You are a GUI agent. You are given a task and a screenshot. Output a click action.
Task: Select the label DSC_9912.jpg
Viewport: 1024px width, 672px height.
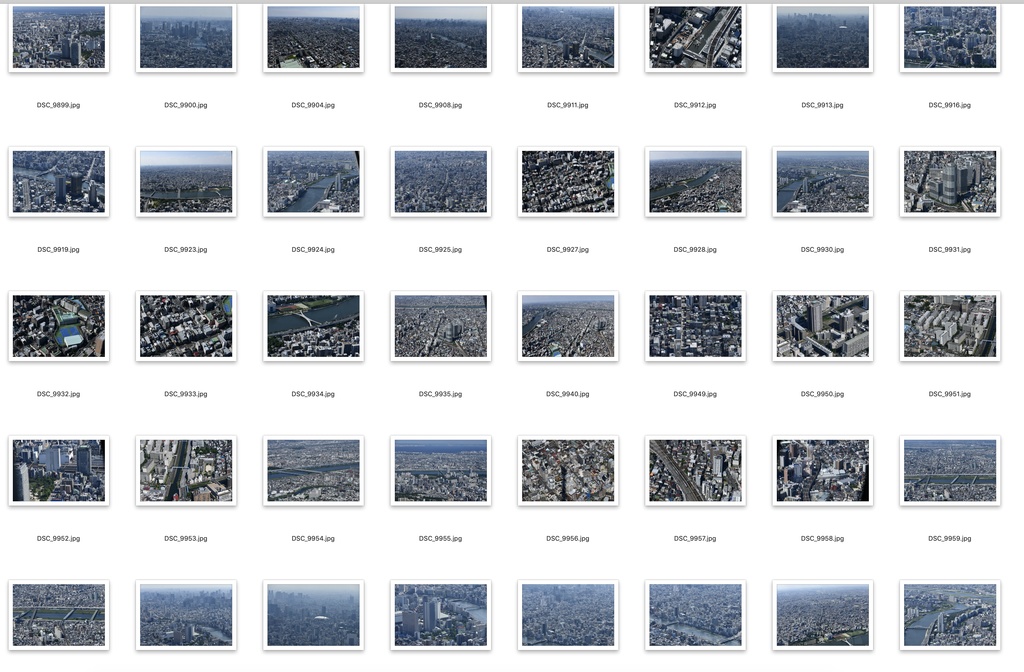696,105
